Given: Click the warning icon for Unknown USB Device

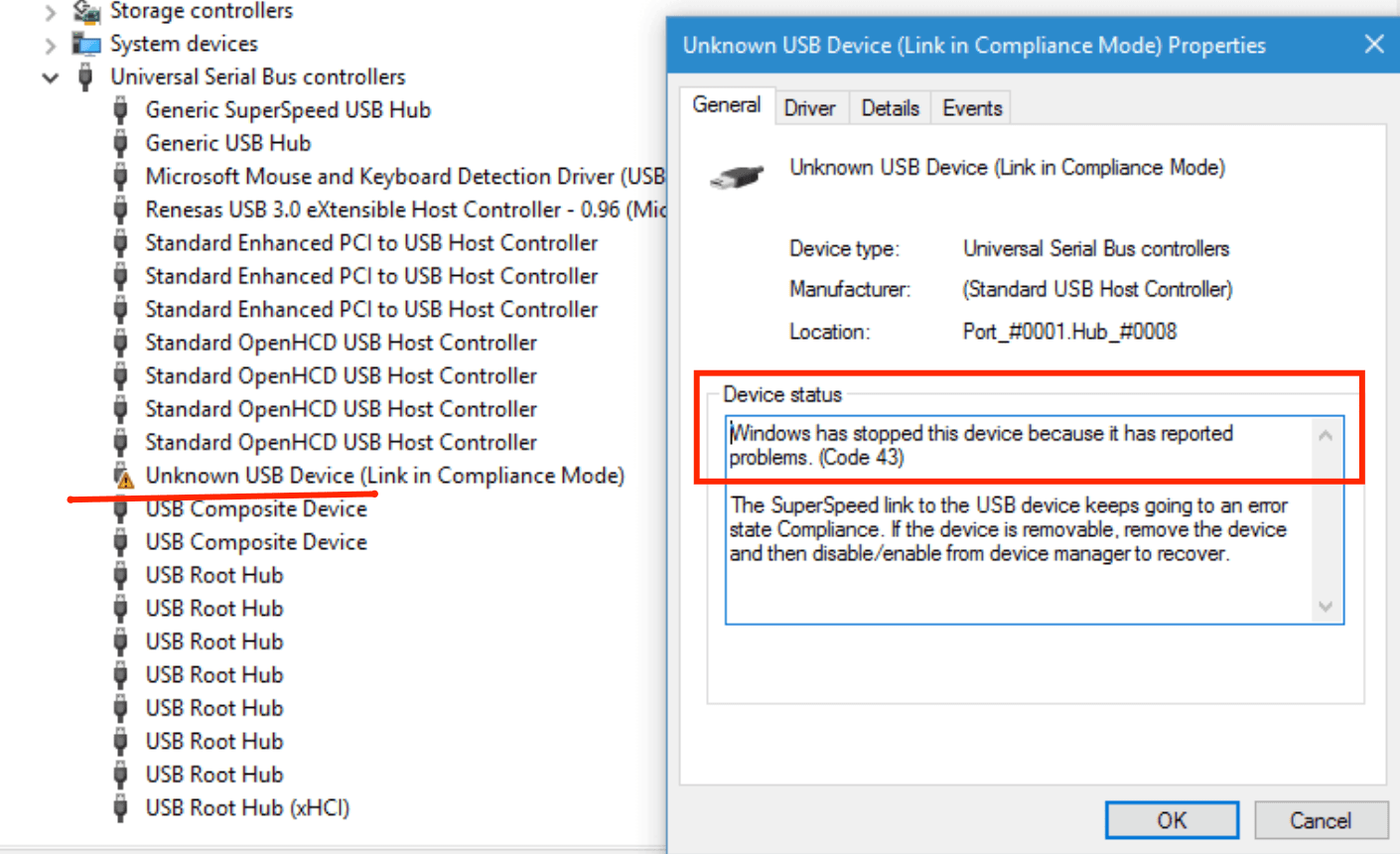Looking at the screenshot, I should [123, 477].
